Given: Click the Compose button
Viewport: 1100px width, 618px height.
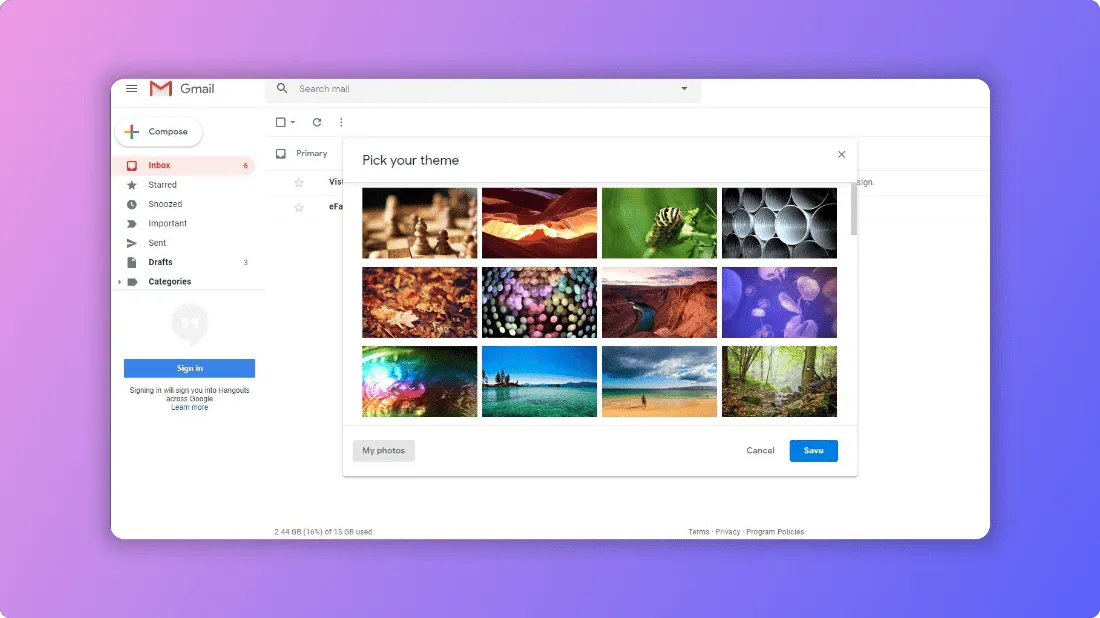Looking at the screenshot, I should pyautogui.click(x=159, y=132).
